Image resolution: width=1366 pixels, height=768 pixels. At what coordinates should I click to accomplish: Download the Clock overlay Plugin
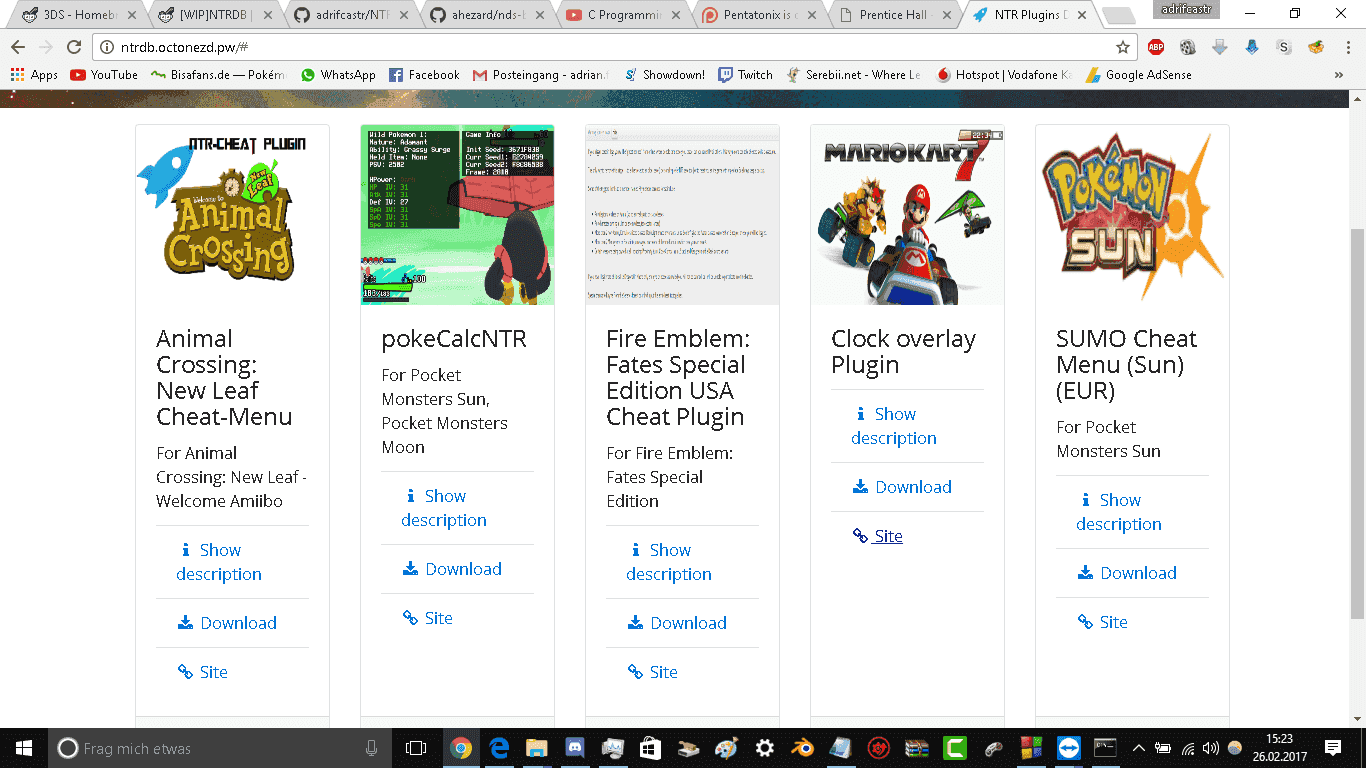pyautogui.click(x=902, y=487)
